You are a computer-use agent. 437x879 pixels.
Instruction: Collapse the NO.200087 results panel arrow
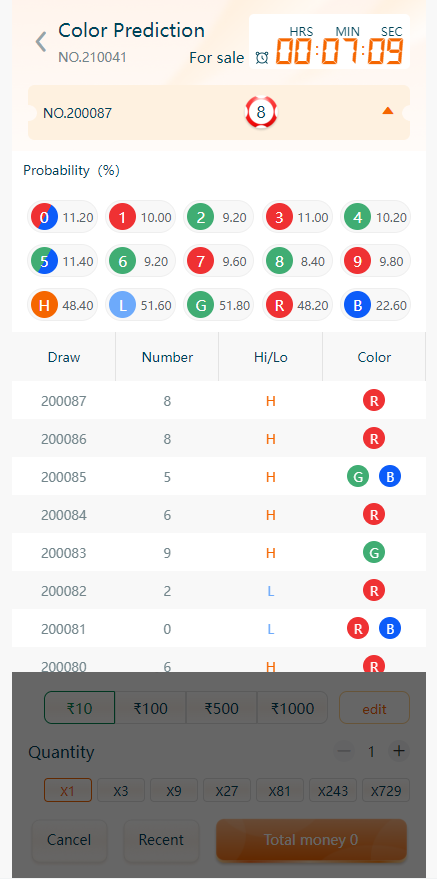click(x=388, y=111)
